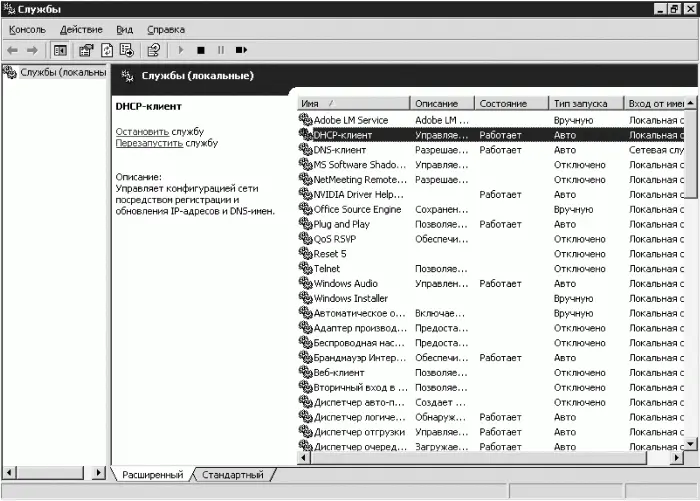
Task: Stop the service with the square button
Action: click(201, 50)
